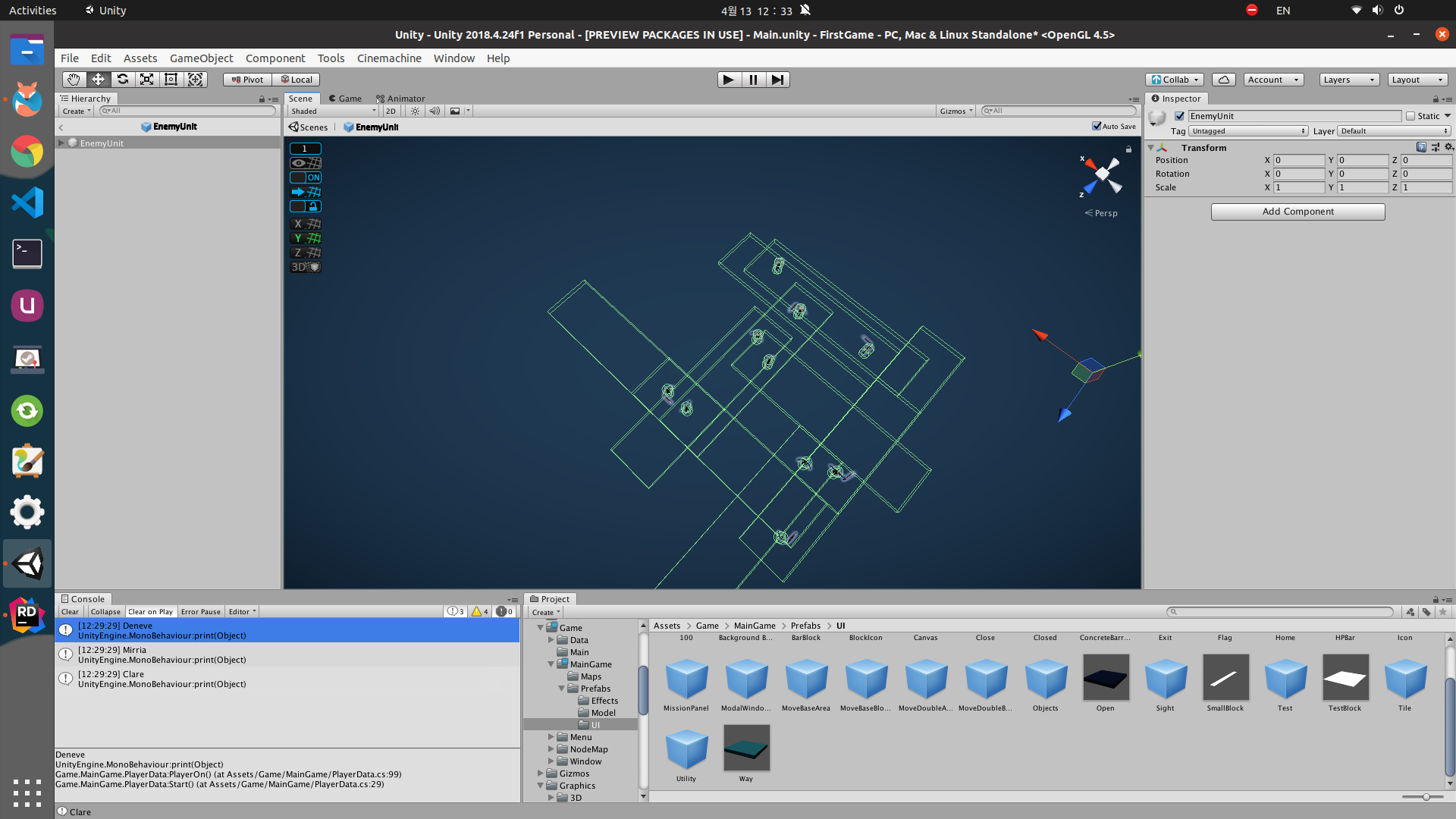This screenshot has width=1456, height=819.
Task: Expand the Menu folder in Project
Action: coord(551,737)
